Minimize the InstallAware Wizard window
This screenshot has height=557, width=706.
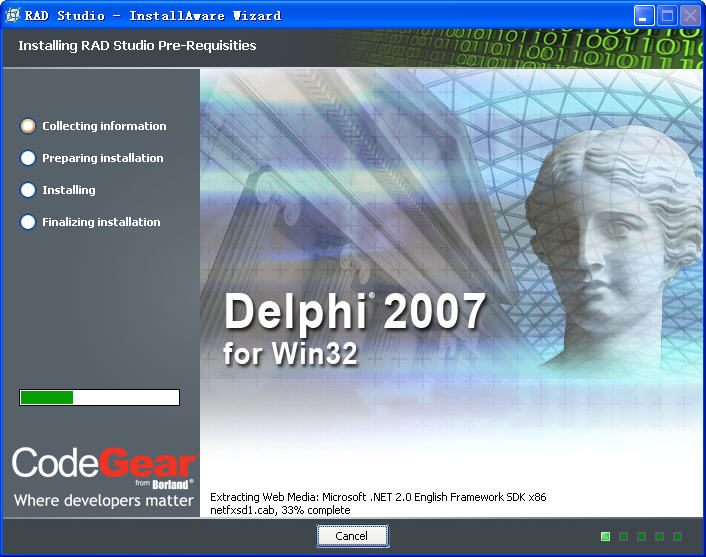(644, 16)
